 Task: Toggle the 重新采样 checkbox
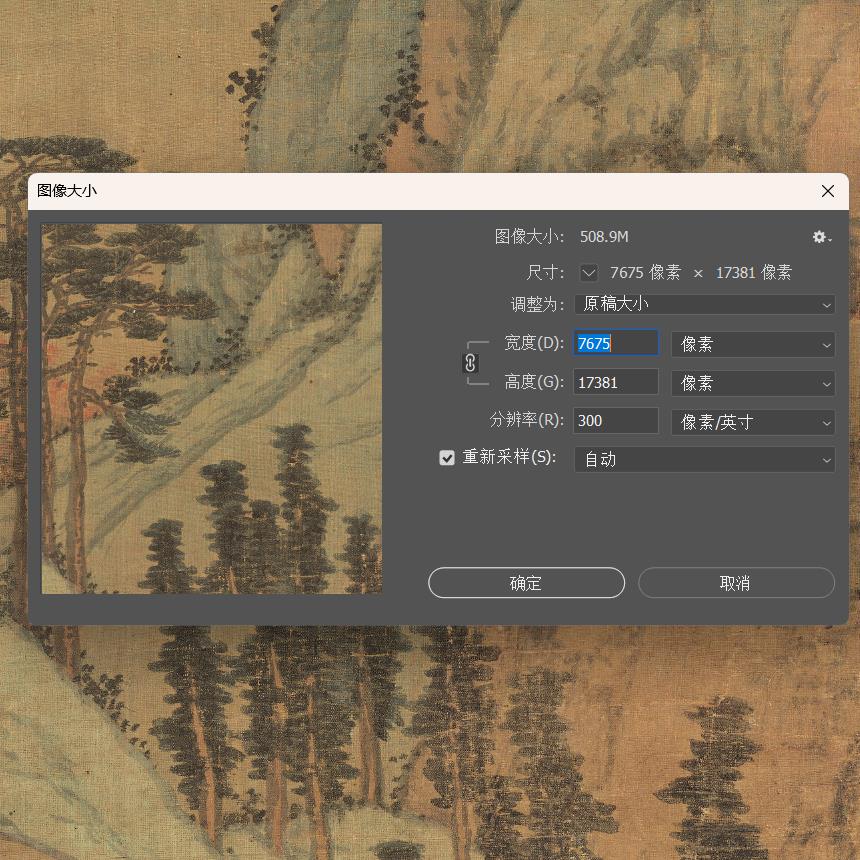pos(447,457)
